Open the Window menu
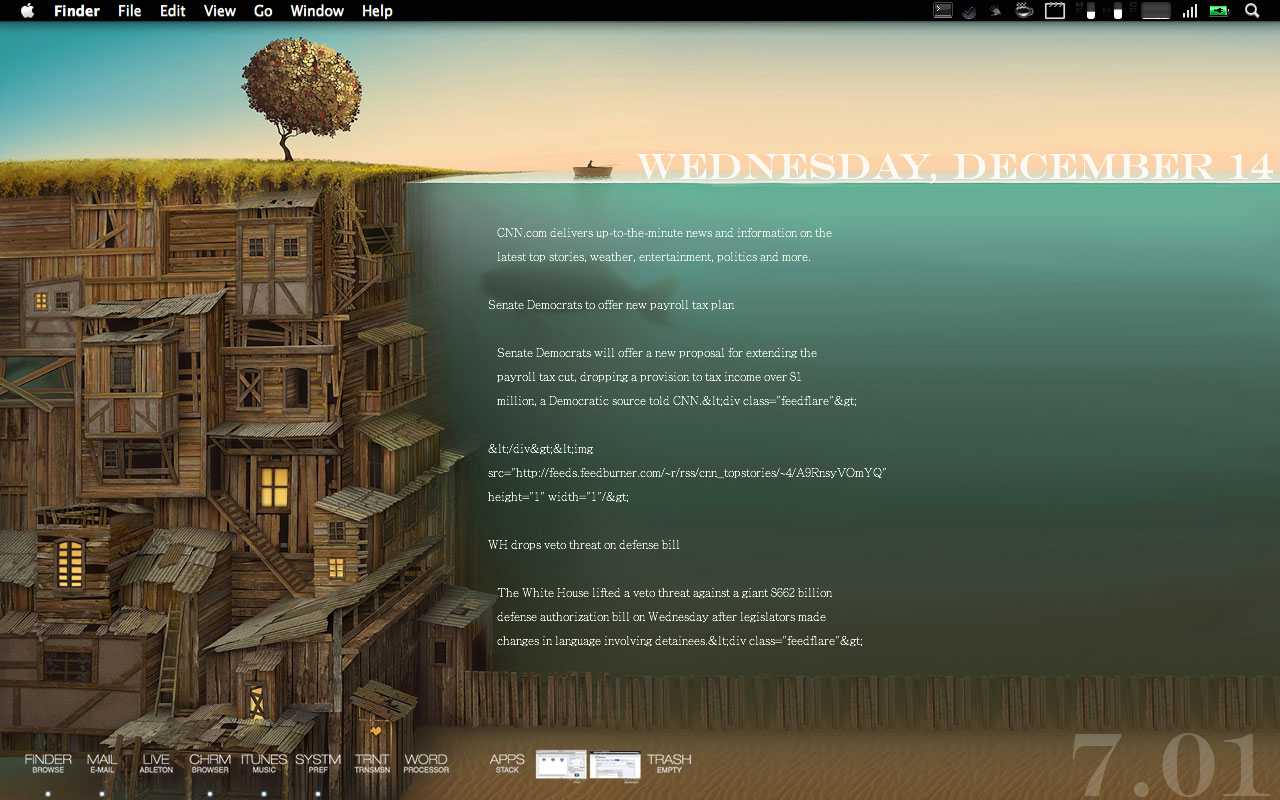Screen dimensions: 1280x800 317,11
